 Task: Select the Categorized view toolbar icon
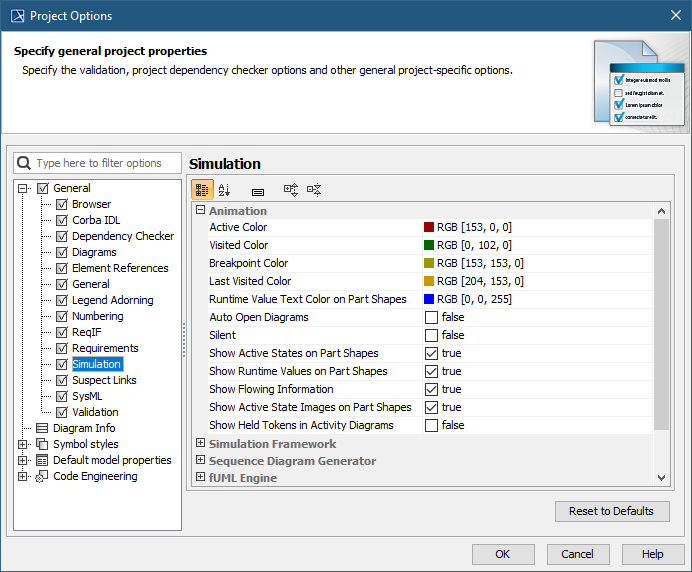coord(201,190)
